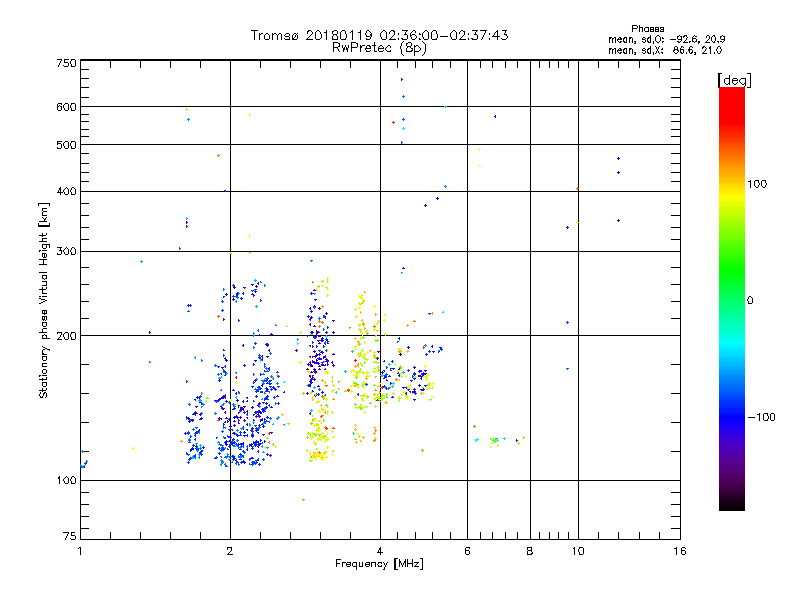Click the 'RwPretec (8p)' subtitle
This screenshot has height=600, width=800.
pos(379,48)
